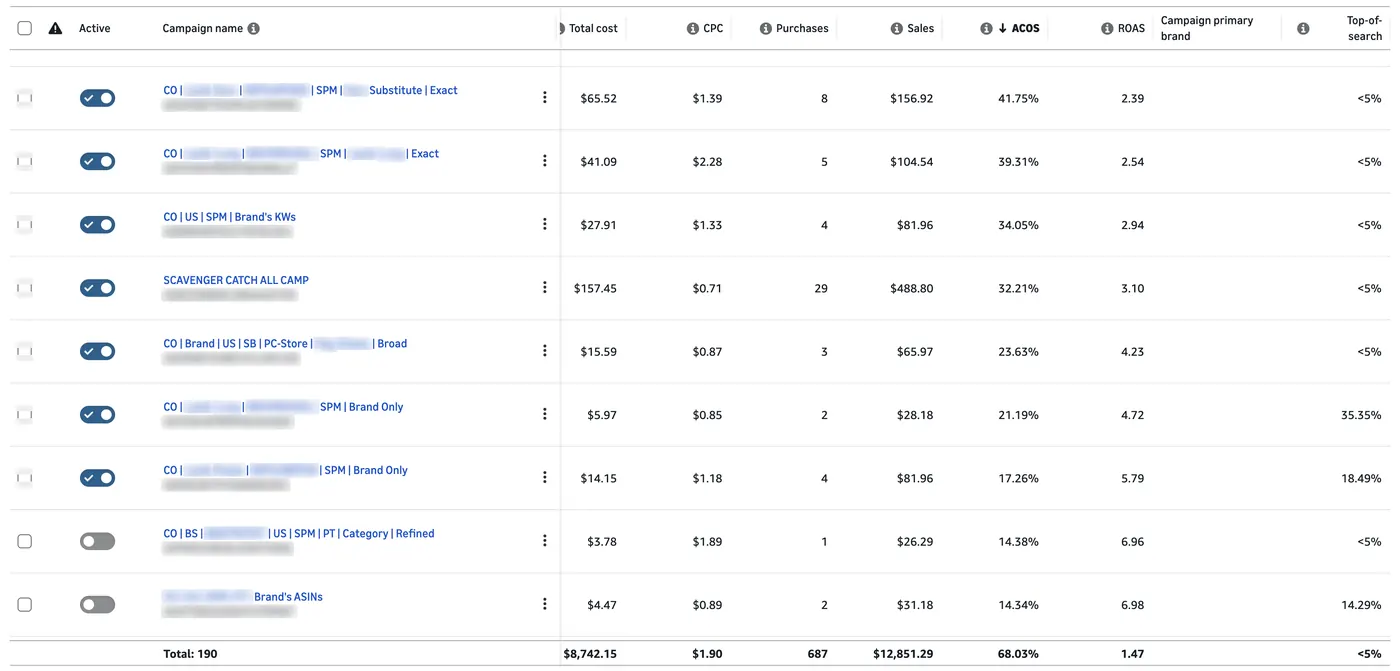Screen dimensions: 1400x671
Task: Sort by Total cost column header
Action: coord(593,28)
